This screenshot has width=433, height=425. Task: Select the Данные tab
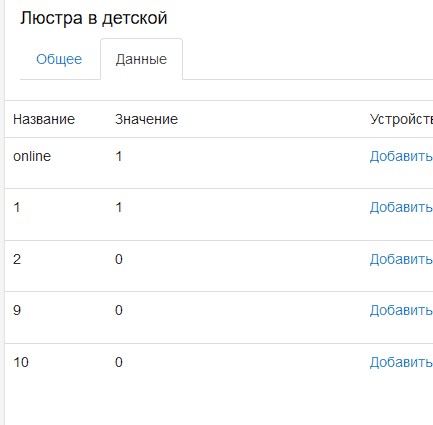tap(141, 59)
